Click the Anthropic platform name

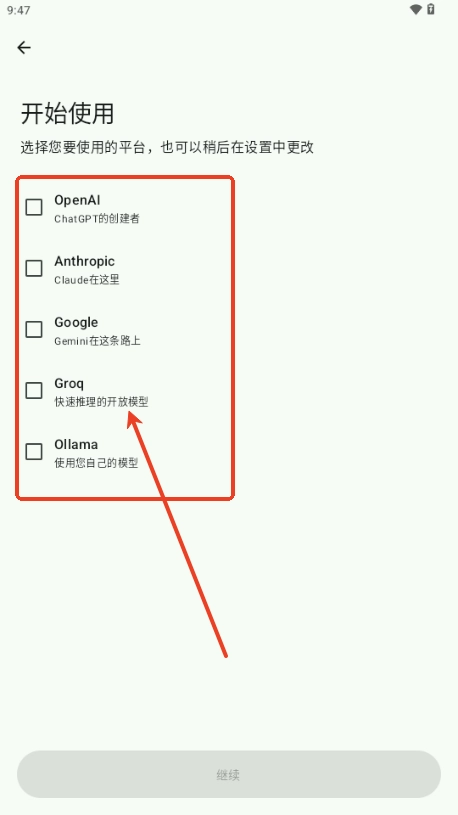[84, 261]
